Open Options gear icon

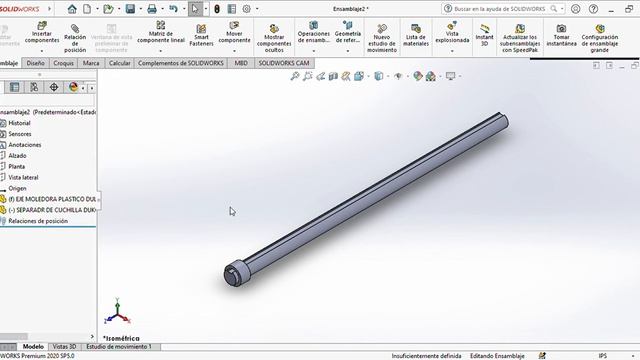[x=247, y=9]
